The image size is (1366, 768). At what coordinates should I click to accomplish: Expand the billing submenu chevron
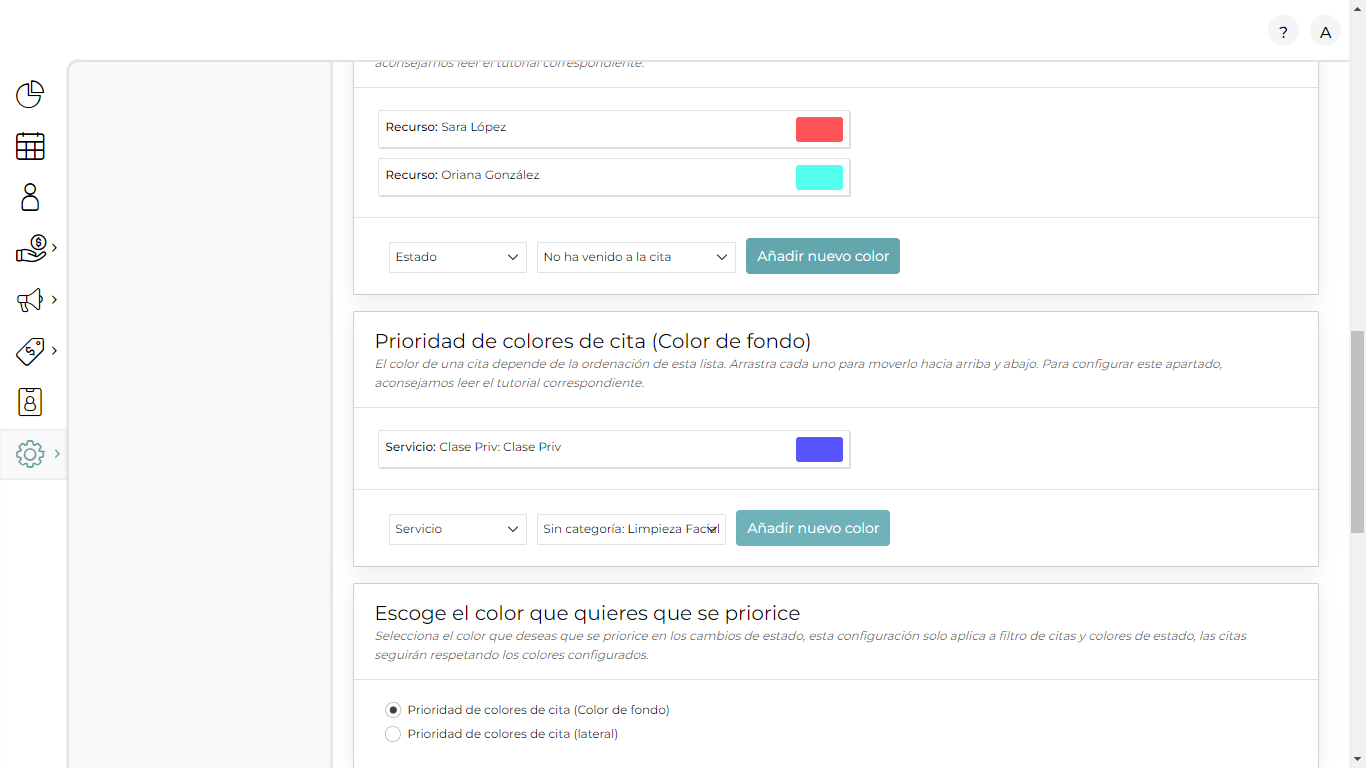(x=54, y=248)
